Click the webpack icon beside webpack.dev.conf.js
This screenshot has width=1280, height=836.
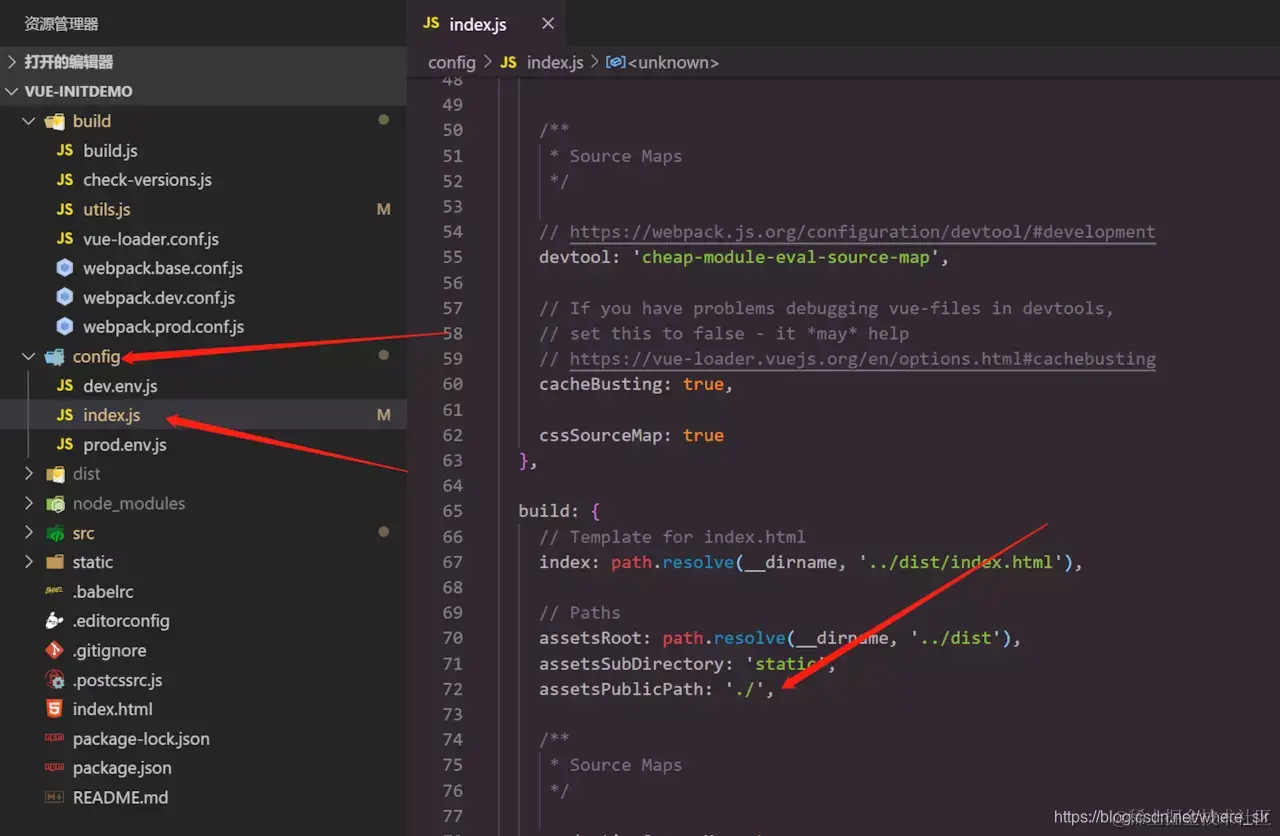click(x=65, y=297)
